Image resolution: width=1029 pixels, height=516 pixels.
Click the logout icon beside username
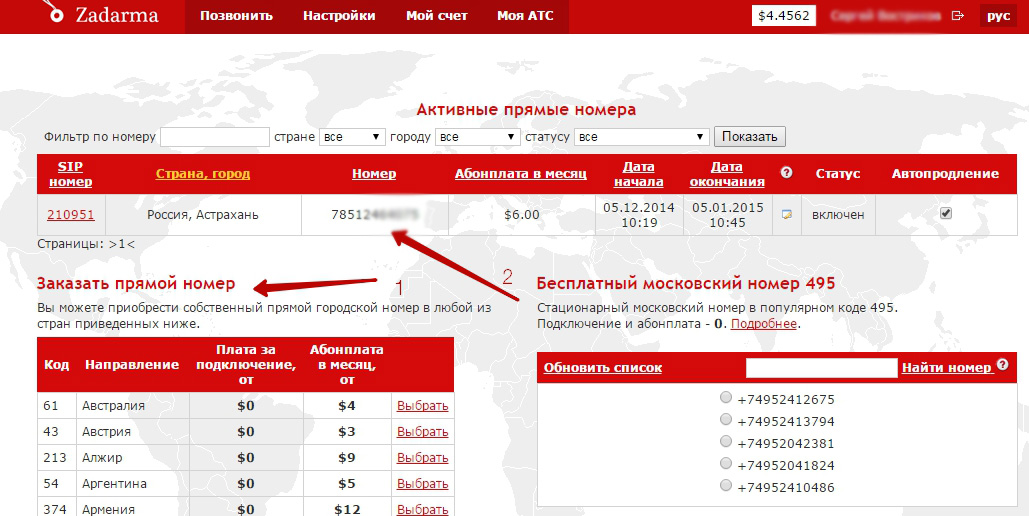(x=958, y=16)
